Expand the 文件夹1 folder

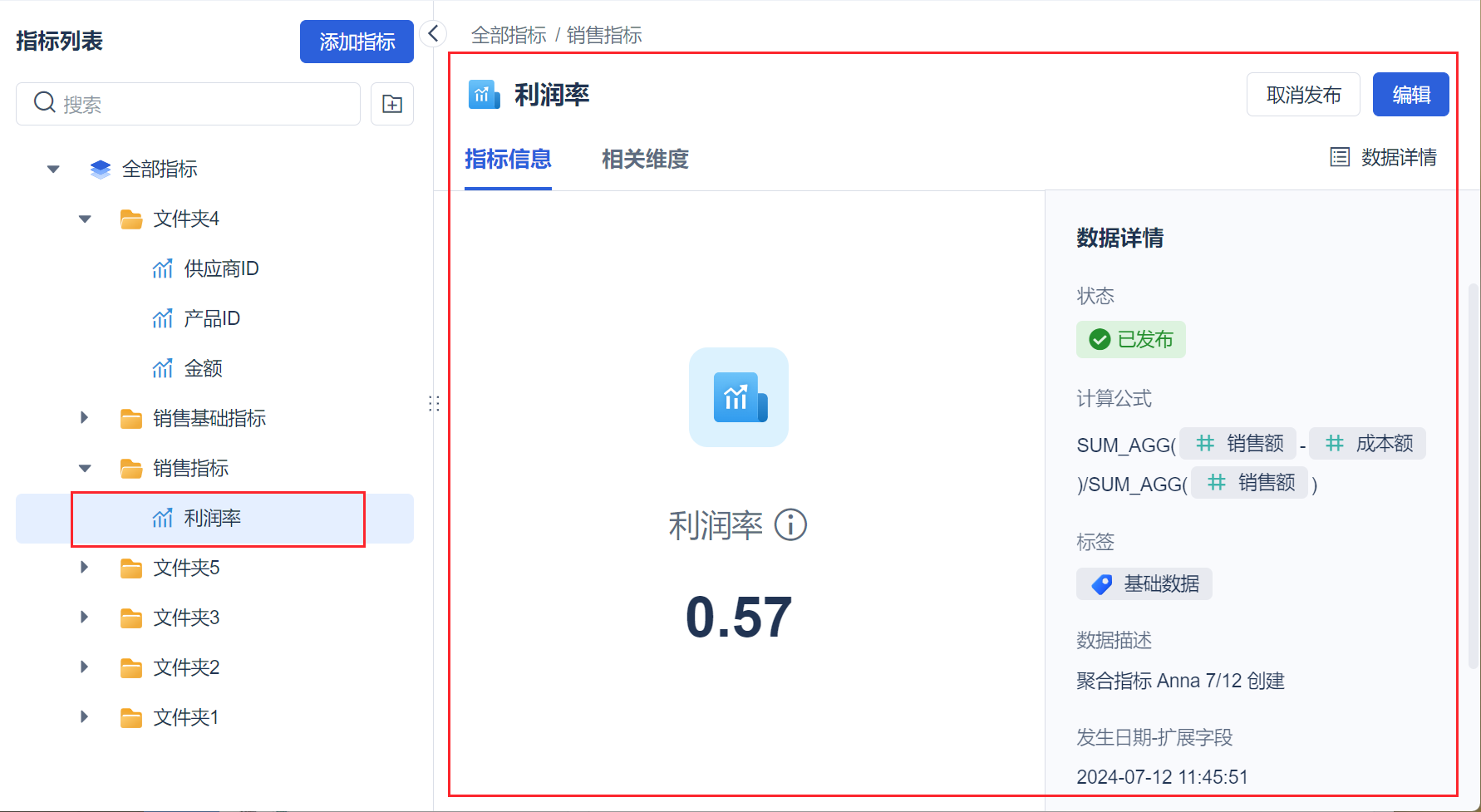click(84, 717)
